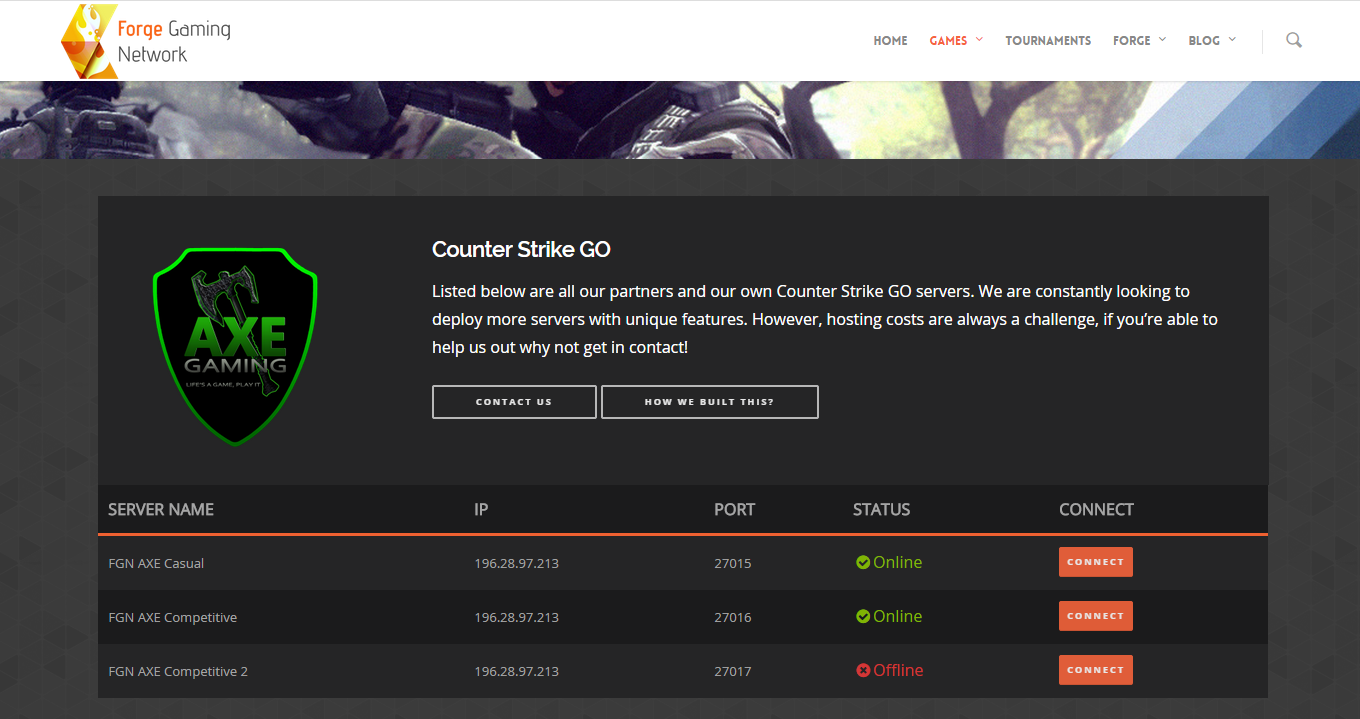The image size is (1360, 719).
Task: Click the Online status text for FGN AXE Casual
Action: point(898,563)
